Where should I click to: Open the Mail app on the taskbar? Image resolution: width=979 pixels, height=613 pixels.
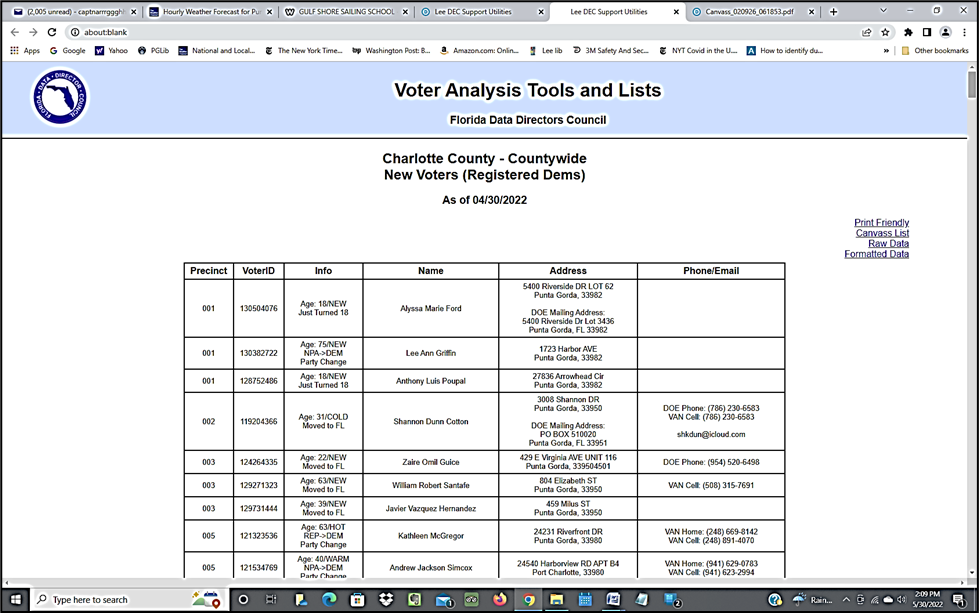tap(444, 601)
